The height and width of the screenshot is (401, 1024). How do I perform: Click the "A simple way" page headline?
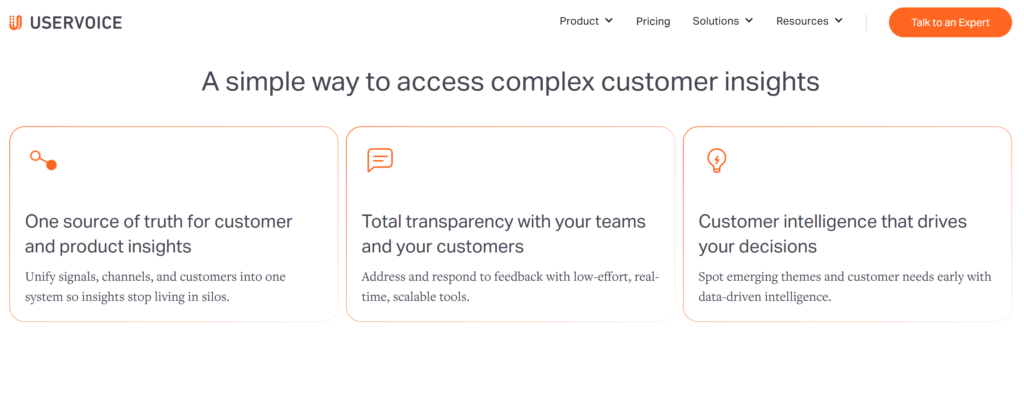[x=510, y=81]
